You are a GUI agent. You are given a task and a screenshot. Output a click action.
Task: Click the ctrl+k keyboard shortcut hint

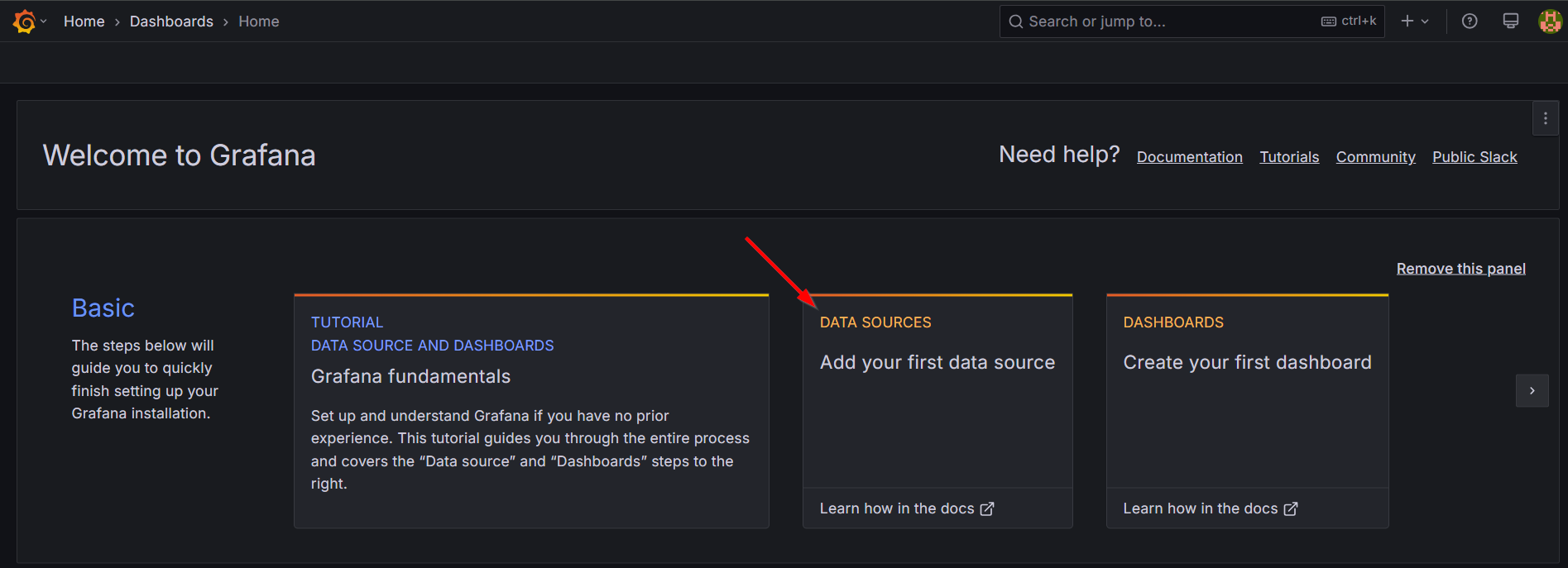point(1349,21)
